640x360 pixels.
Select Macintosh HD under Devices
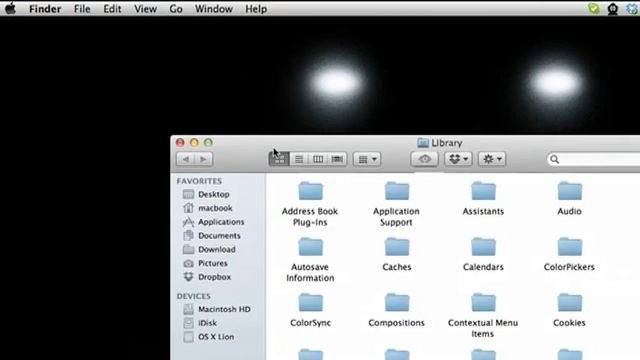tap(218, 309)
